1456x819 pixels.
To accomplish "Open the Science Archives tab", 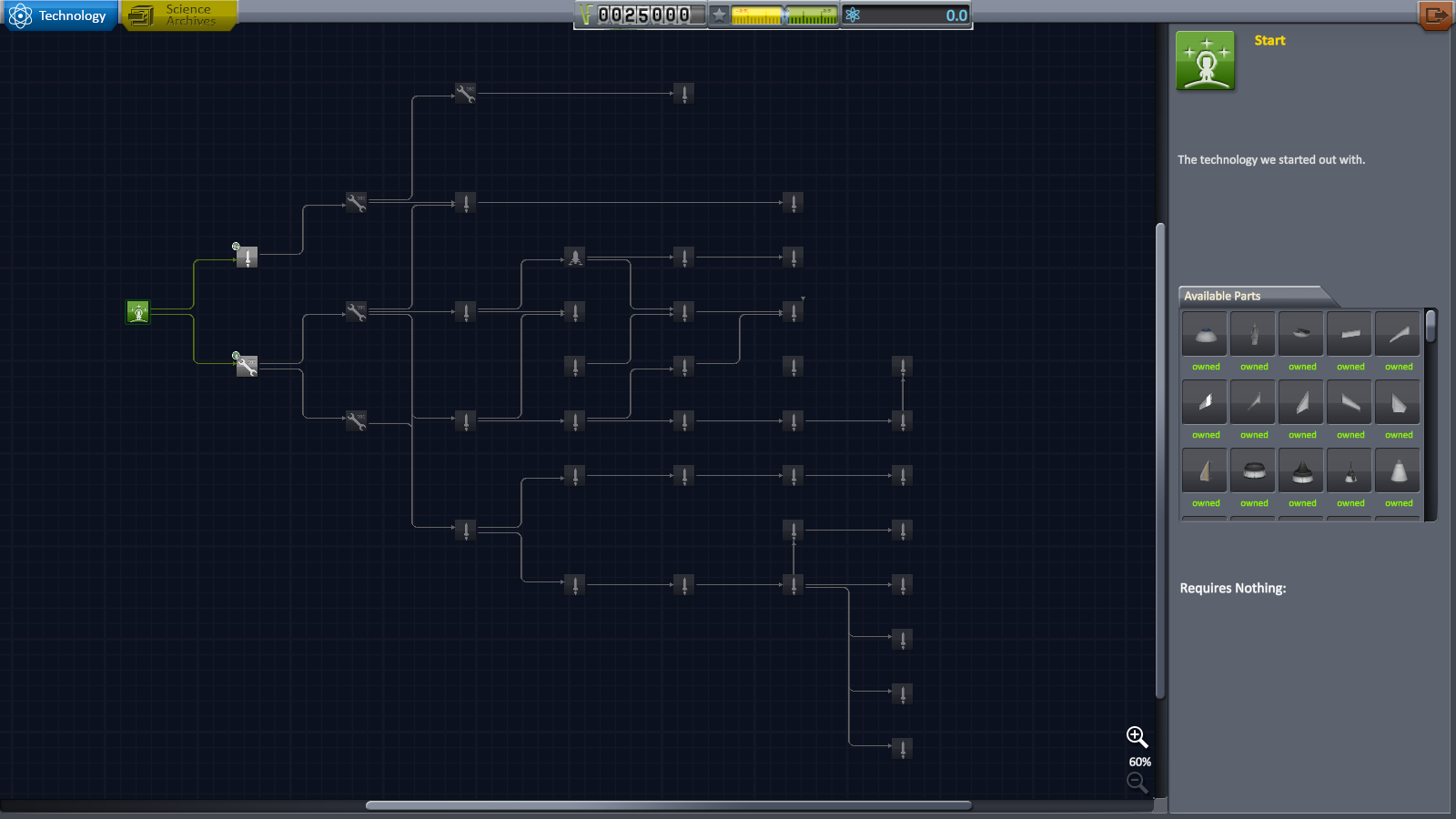I will tap(178, 15).
